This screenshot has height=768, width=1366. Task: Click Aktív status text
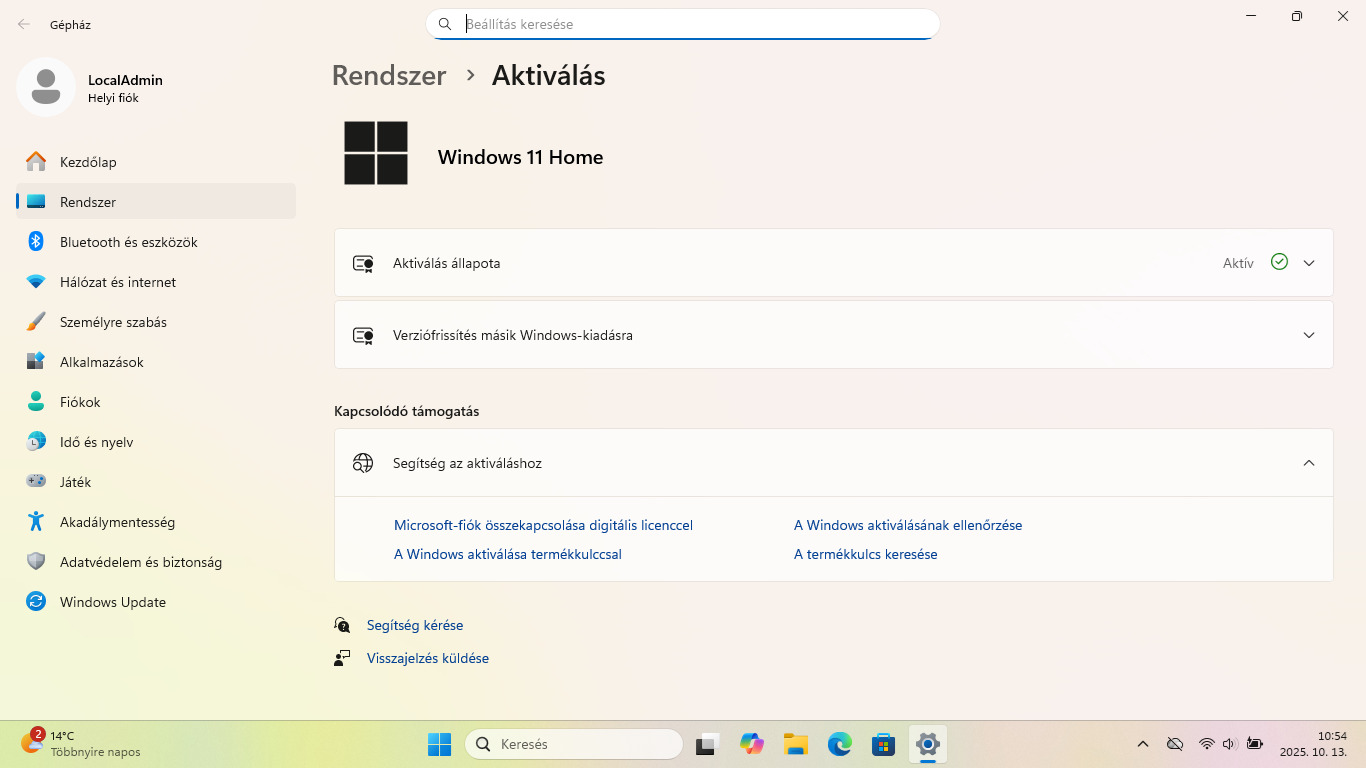point(1238,263)
